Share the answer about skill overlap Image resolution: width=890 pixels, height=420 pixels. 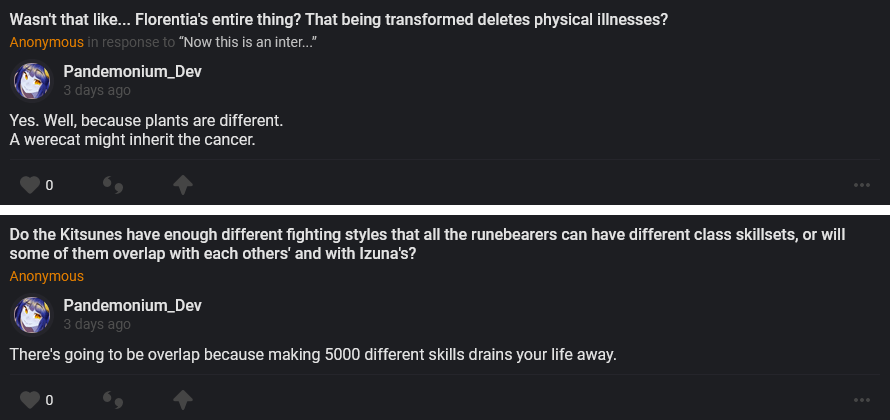pos(183,400)
